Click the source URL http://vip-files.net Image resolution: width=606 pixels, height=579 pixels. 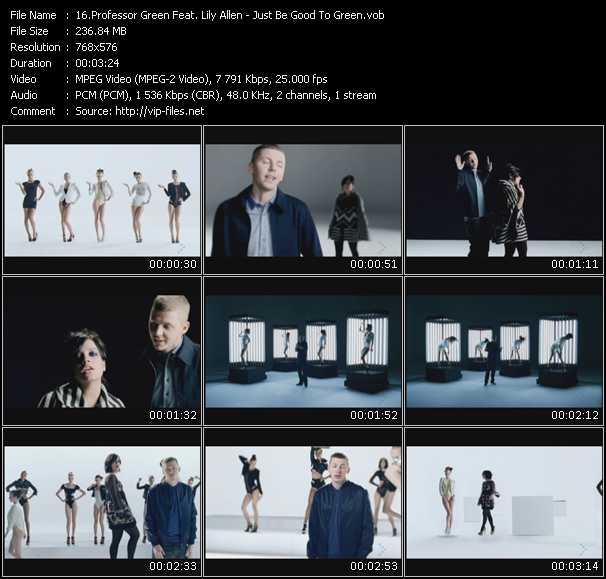pyautogui.click(x=160, y=111)
